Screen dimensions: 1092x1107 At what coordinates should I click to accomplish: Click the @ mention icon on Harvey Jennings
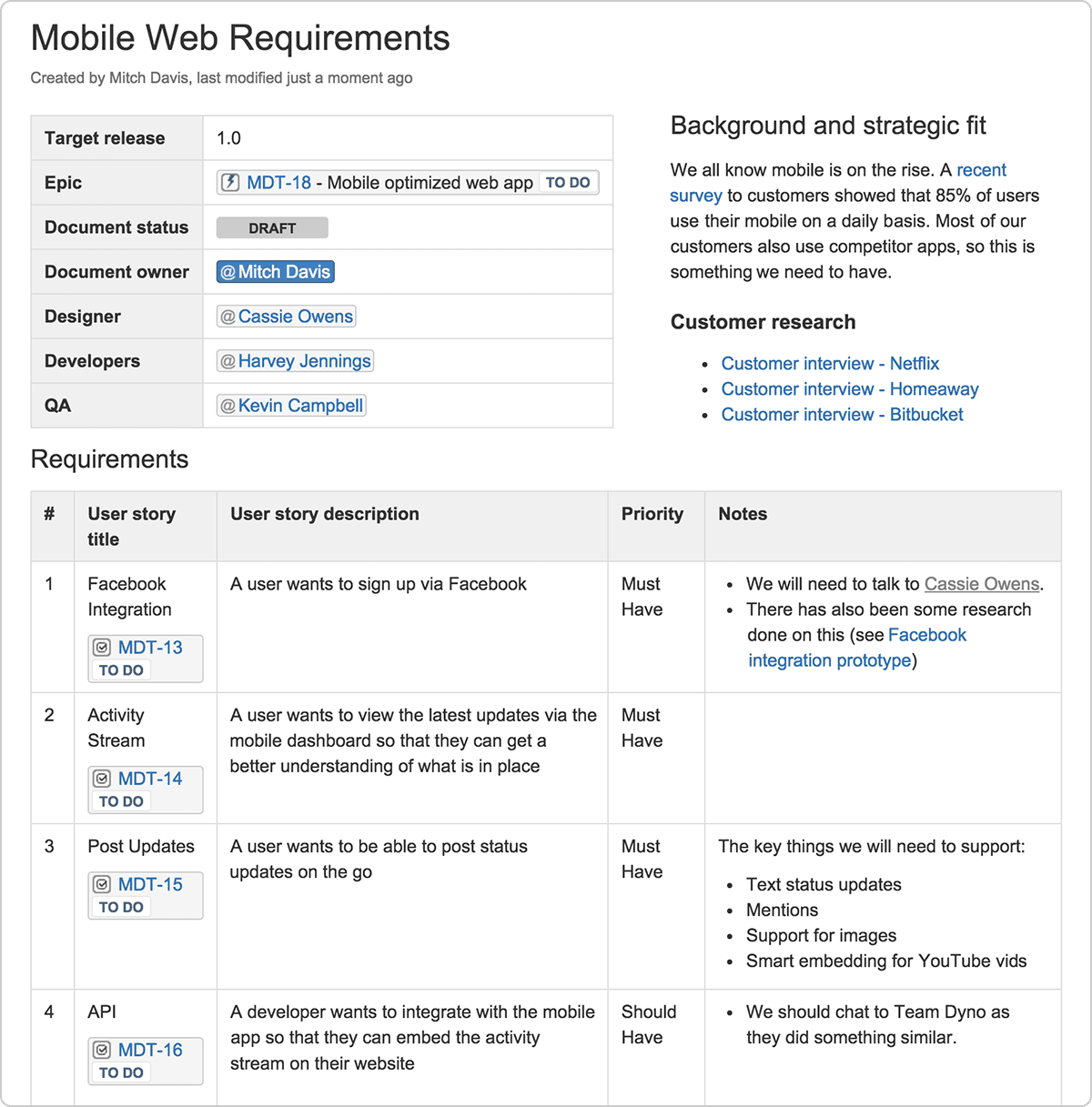(227, 360)
